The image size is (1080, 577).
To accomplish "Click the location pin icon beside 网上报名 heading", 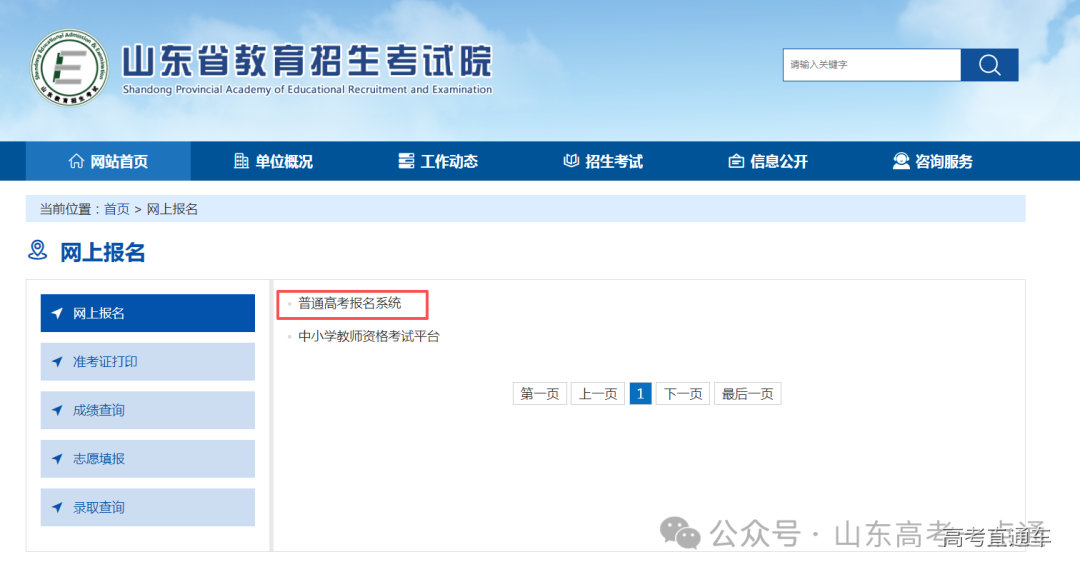I will point(38,251).
